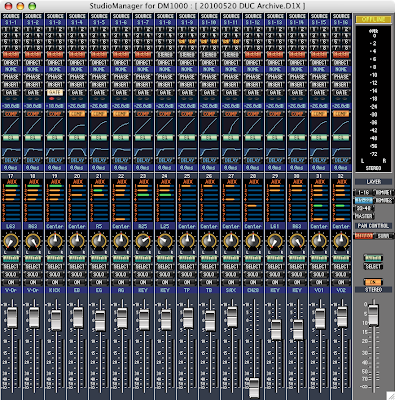Turn off the ON button for channel 20 EB
395x400 pixels.
(x=77, y=282)
